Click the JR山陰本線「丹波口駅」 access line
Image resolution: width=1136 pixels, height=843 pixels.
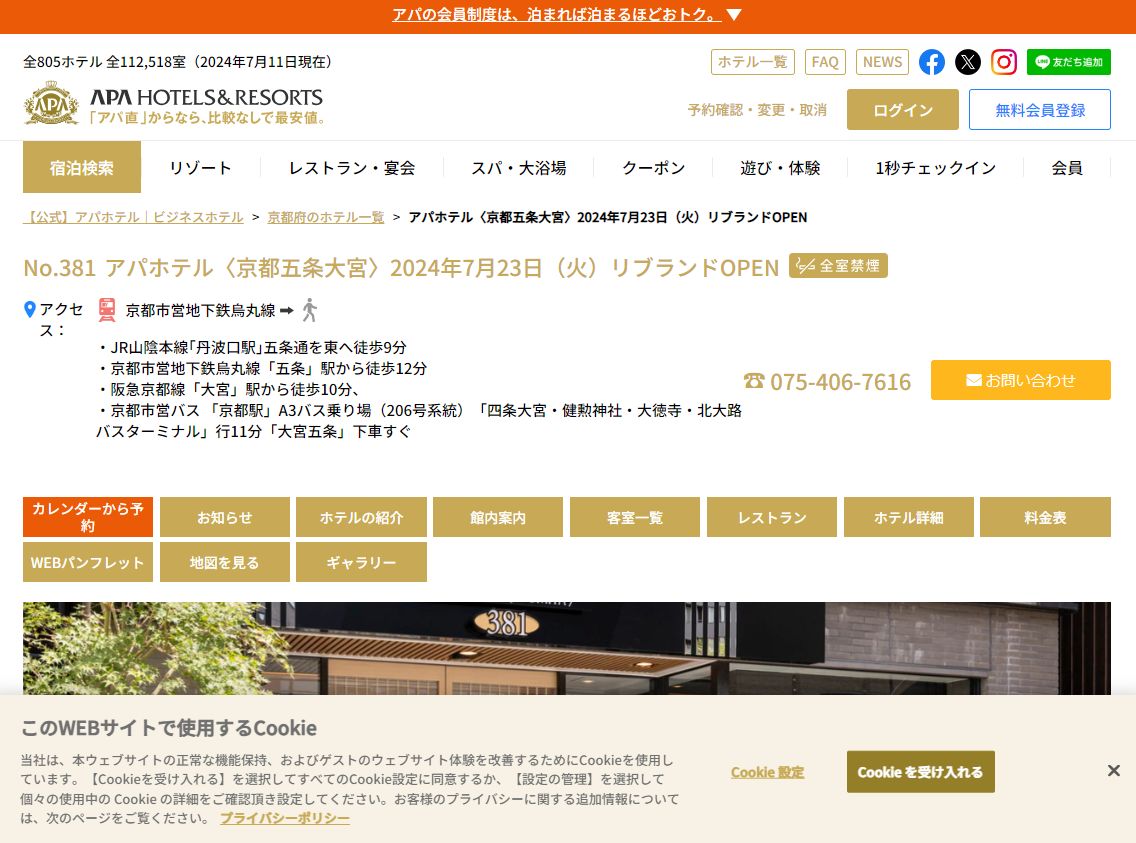point(252,348)
